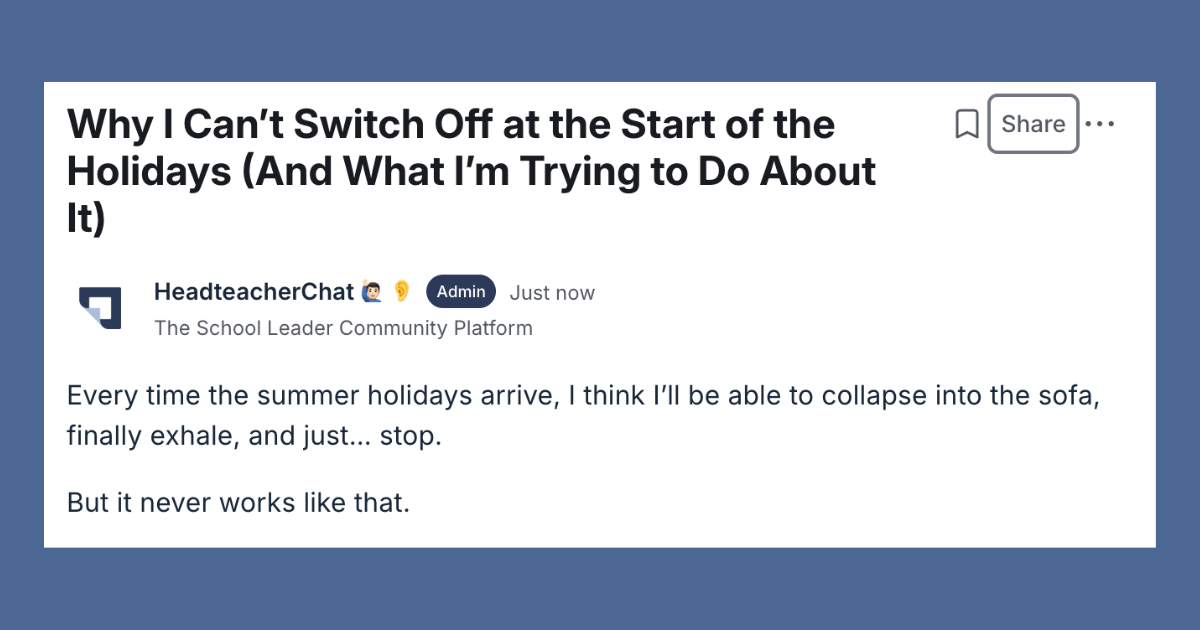Click the 'It)' at the title's end
The image size is (1200, 630).
(86, 218)
